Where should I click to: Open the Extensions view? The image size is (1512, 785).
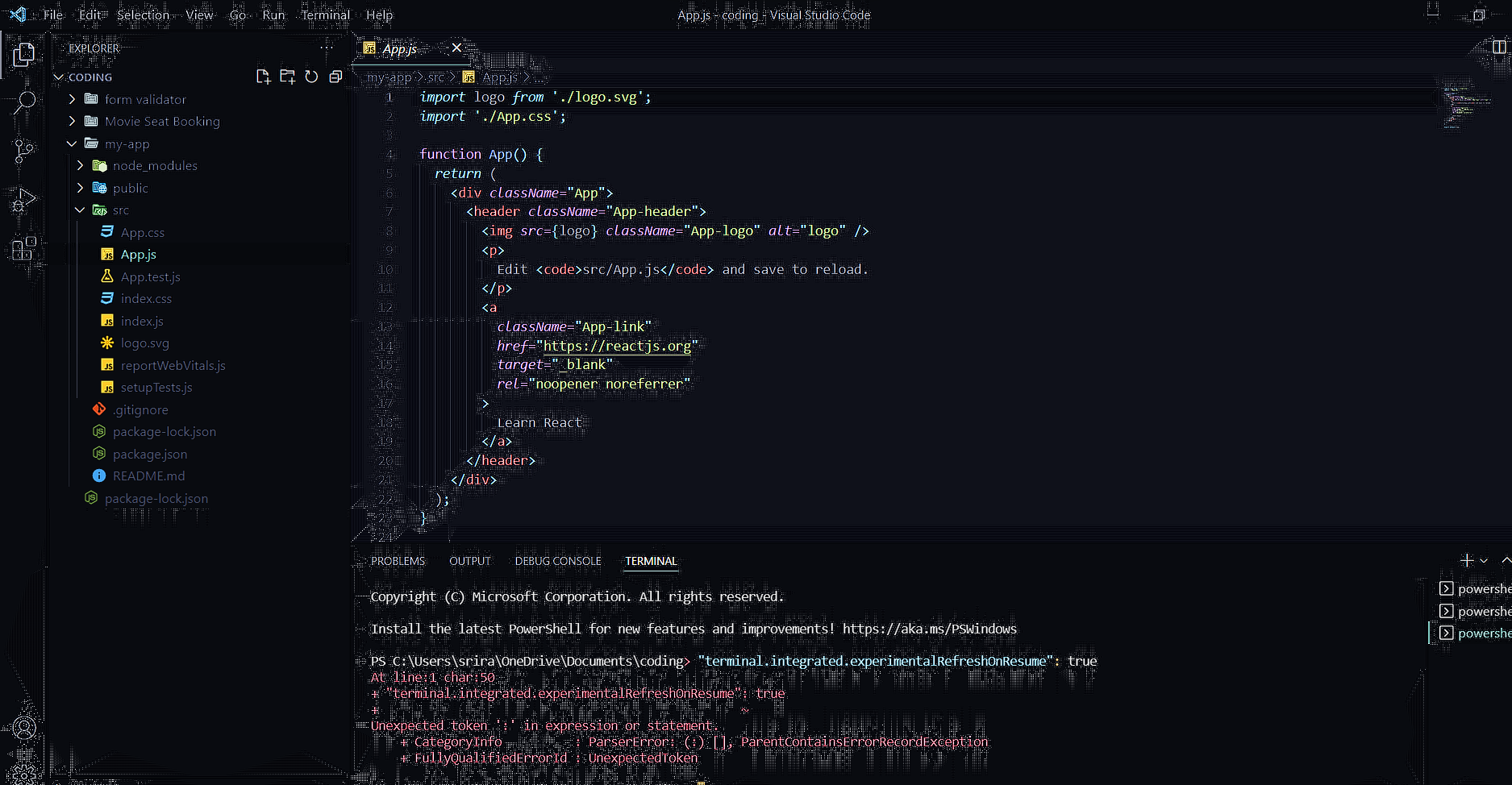click(x=23, y=248)
